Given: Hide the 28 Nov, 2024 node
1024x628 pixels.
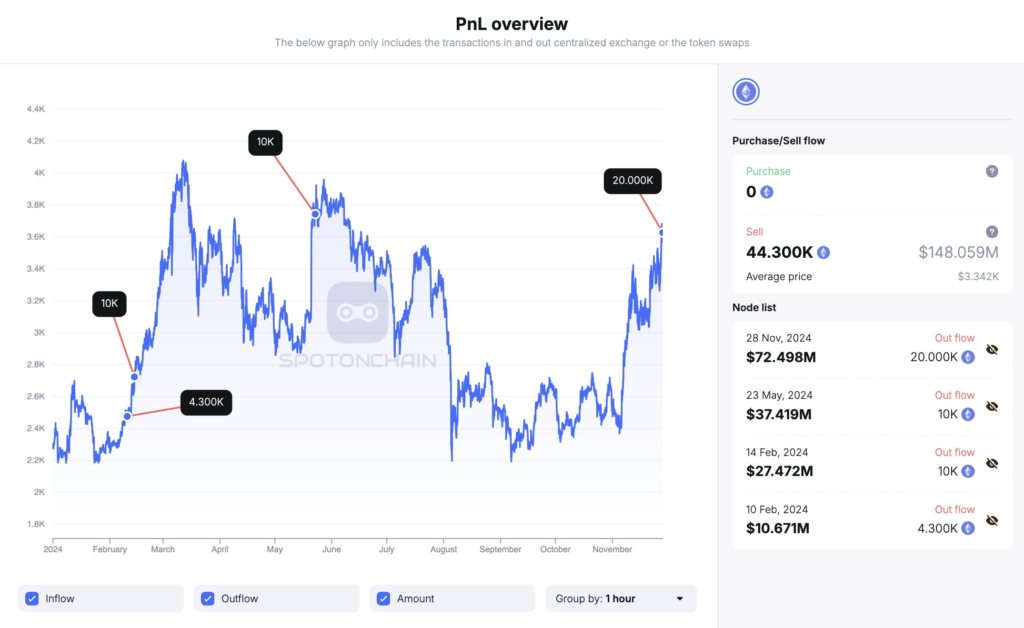Looking at the screenshot, I should pos(992,350).
